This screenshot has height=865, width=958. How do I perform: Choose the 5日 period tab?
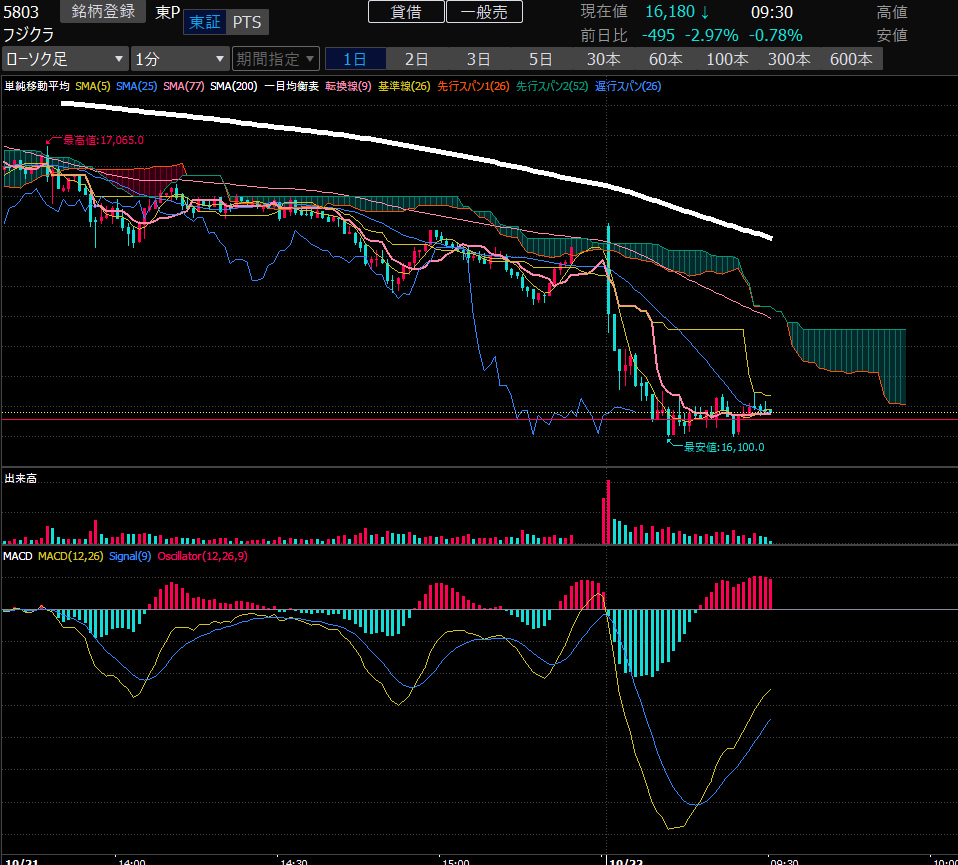click(540, 59)
